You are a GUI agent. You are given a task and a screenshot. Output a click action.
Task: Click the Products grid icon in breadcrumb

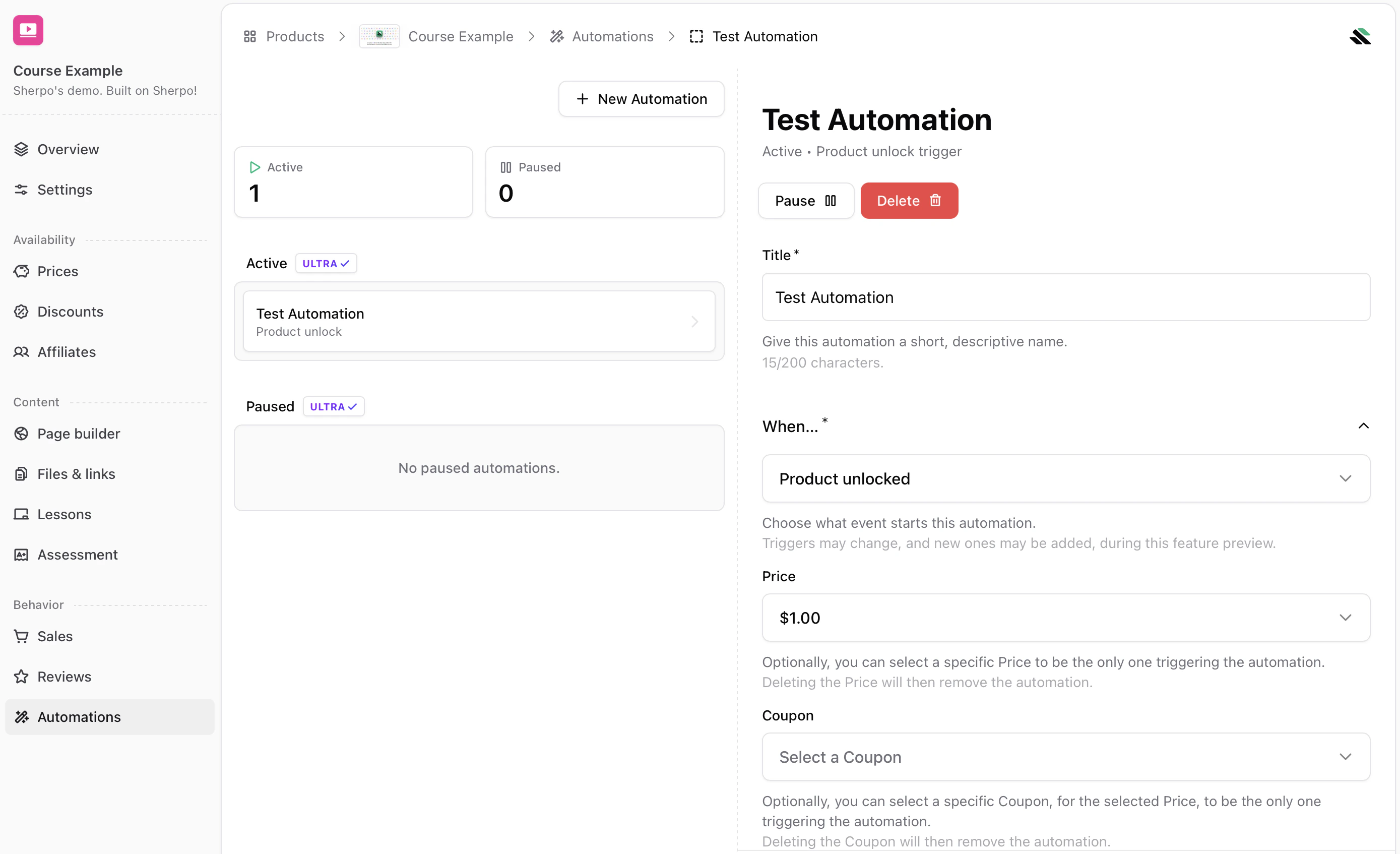point(249,36)
